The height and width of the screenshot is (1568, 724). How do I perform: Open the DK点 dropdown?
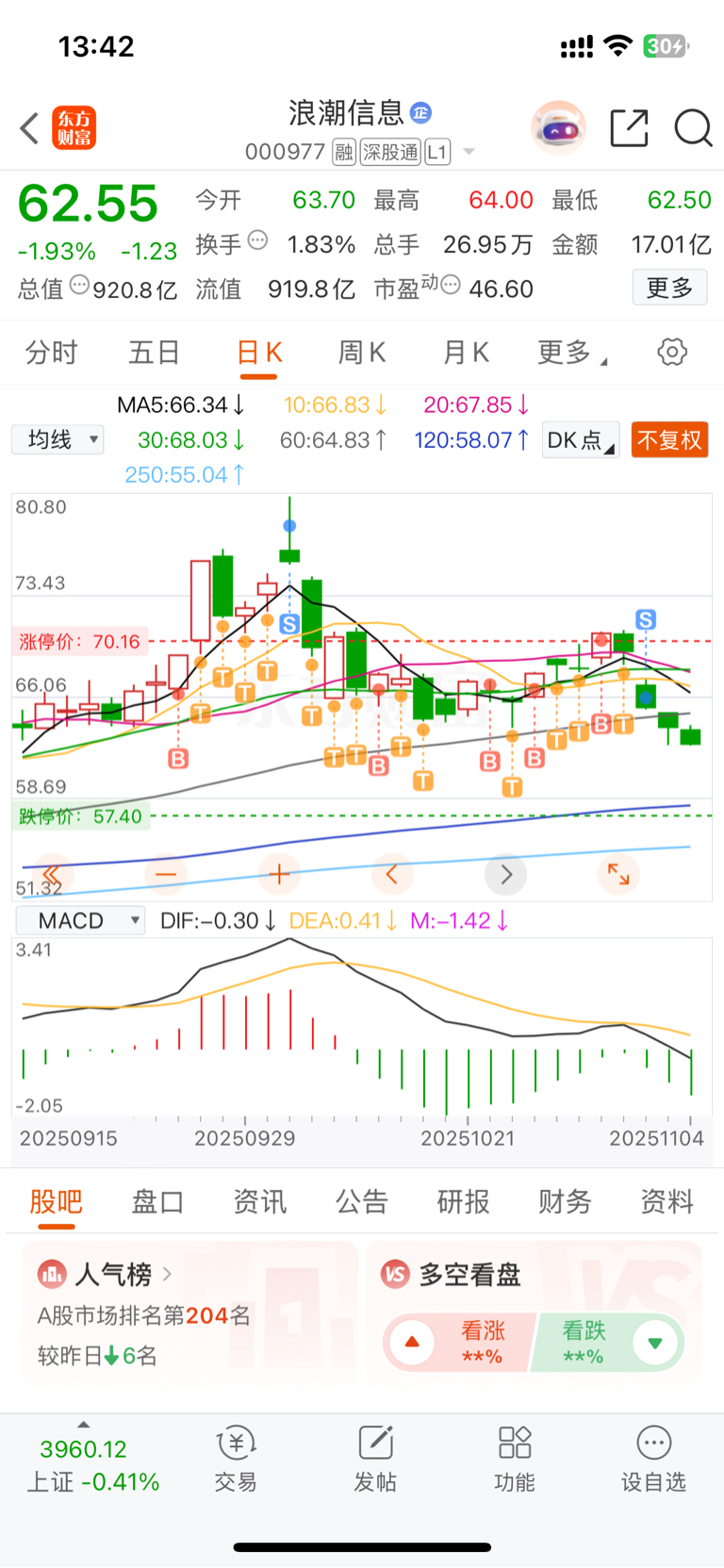tap(581, 440)
